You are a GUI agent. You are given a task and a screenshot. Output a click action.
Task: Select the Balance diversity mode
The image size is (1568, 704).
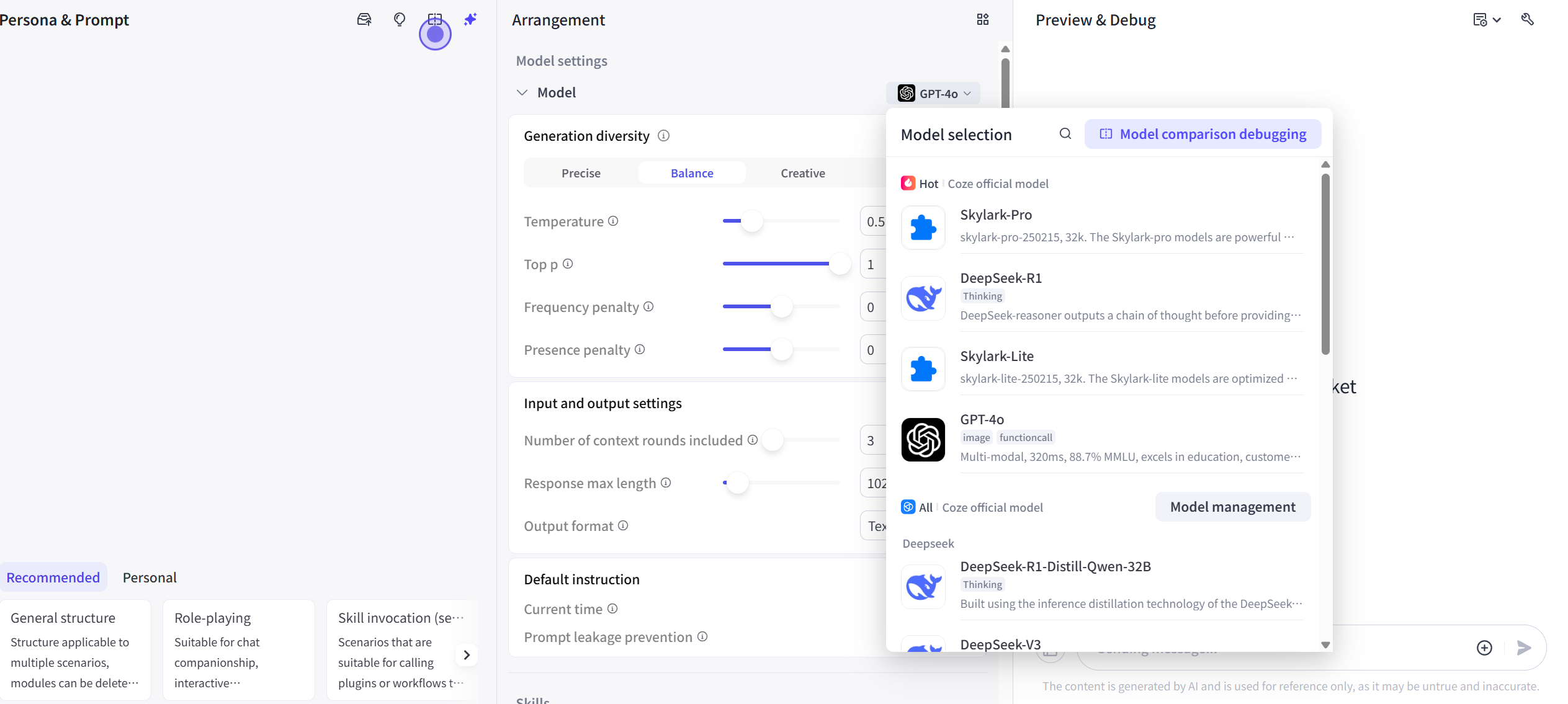(692, 173)
